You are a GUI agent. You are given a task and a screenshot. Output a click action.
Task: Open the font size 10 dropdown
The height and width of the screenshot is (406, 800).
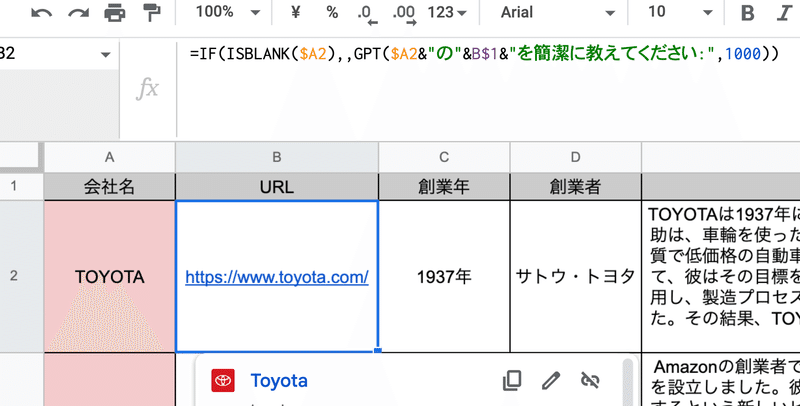click(680, 12)
